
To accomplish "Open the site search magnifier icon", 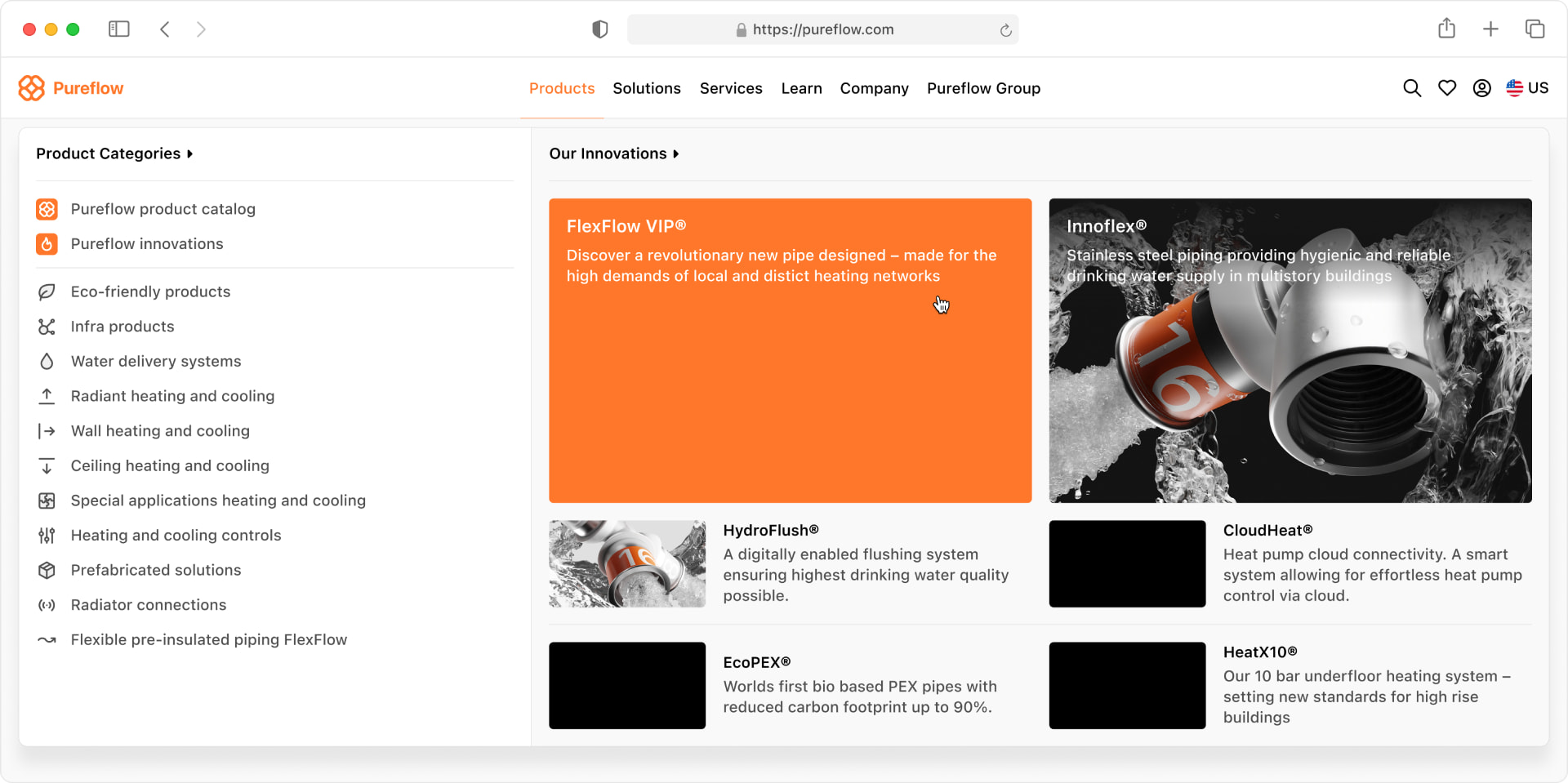I will (x=1412, y=88).
